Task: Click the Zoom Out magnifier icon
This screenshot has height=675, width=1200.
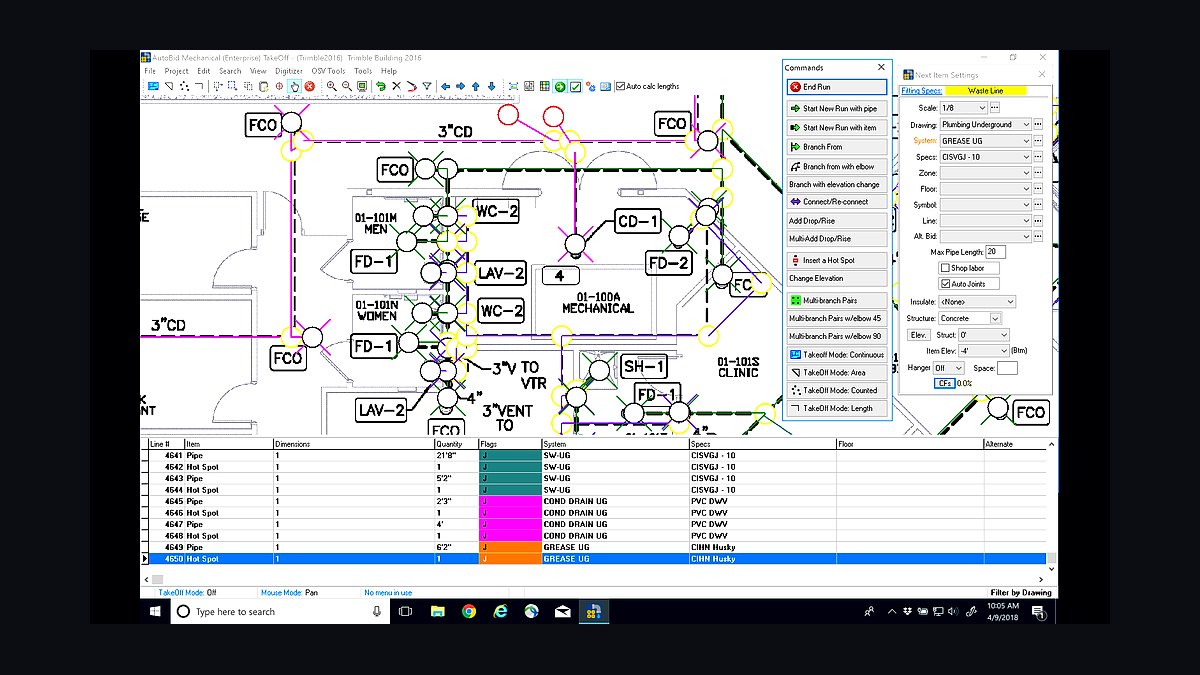Action: tap(347, 86)
